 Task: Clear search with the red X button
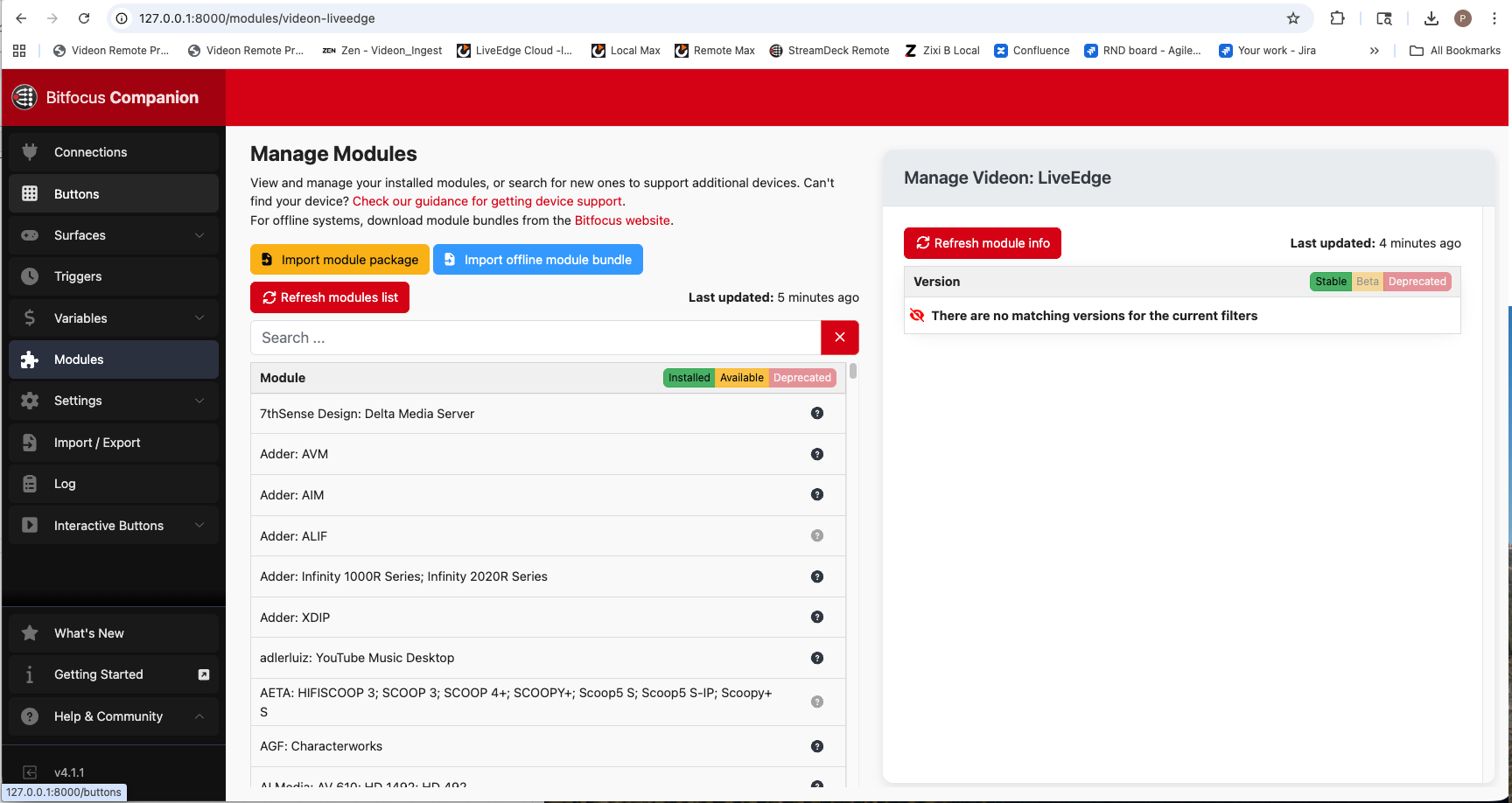coord(840,338)
